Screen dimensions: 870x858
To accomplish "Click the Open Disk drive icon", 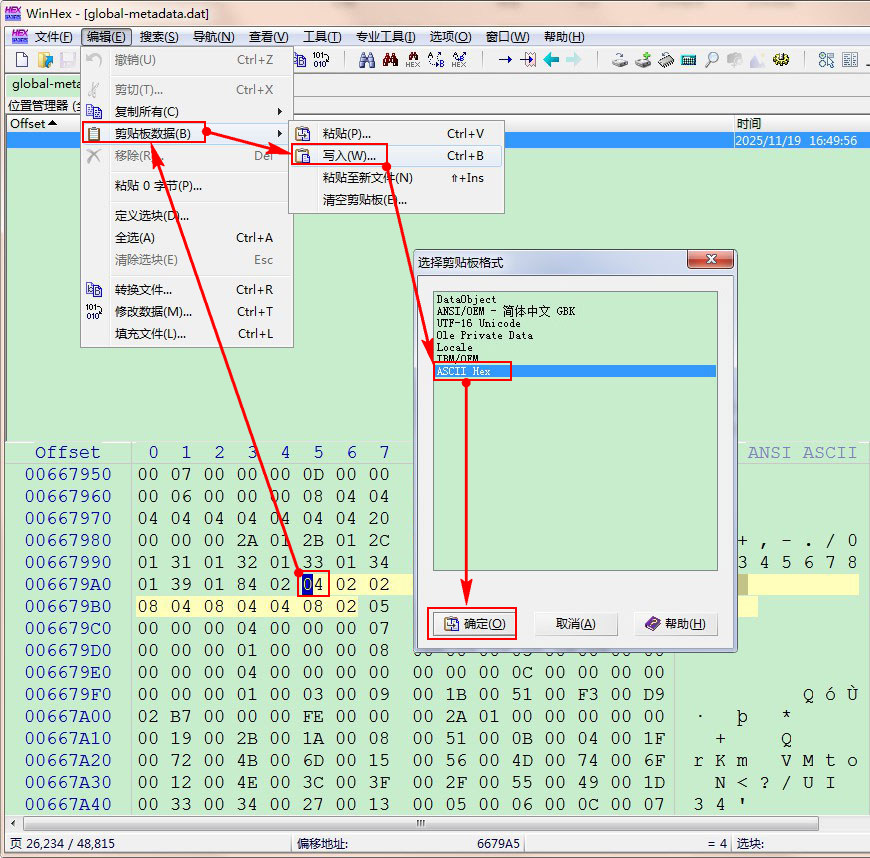I will coord(621,60).
